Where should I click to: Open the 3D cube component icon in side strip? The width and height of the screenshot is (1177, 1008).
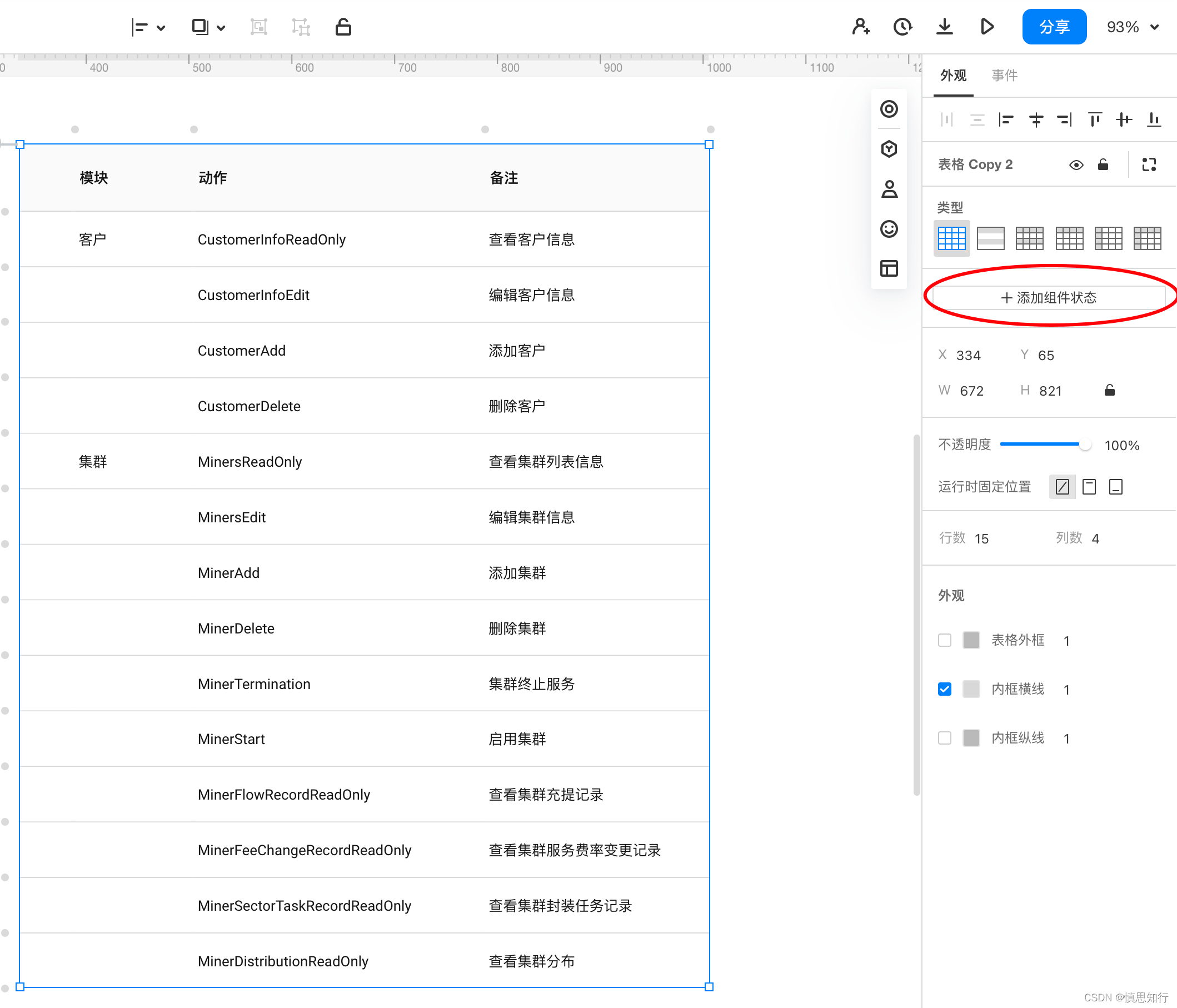coord(889,149)
